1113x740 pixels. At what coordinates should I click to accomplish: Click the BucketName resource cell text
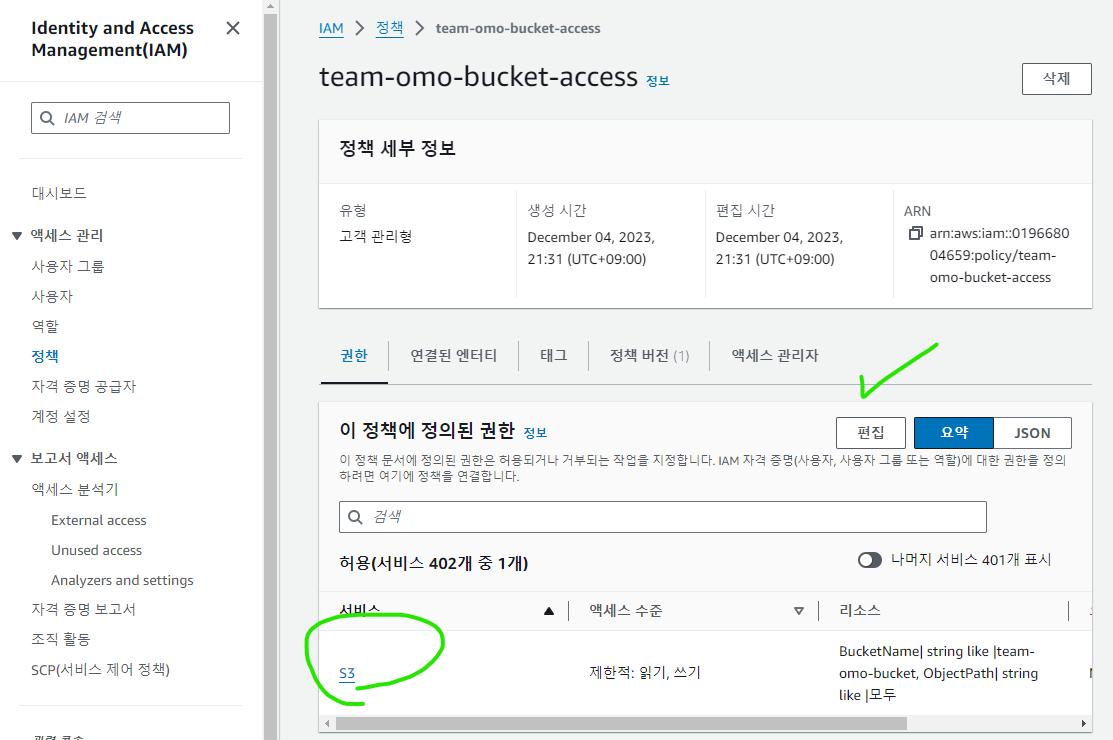[x=938, y=673]
